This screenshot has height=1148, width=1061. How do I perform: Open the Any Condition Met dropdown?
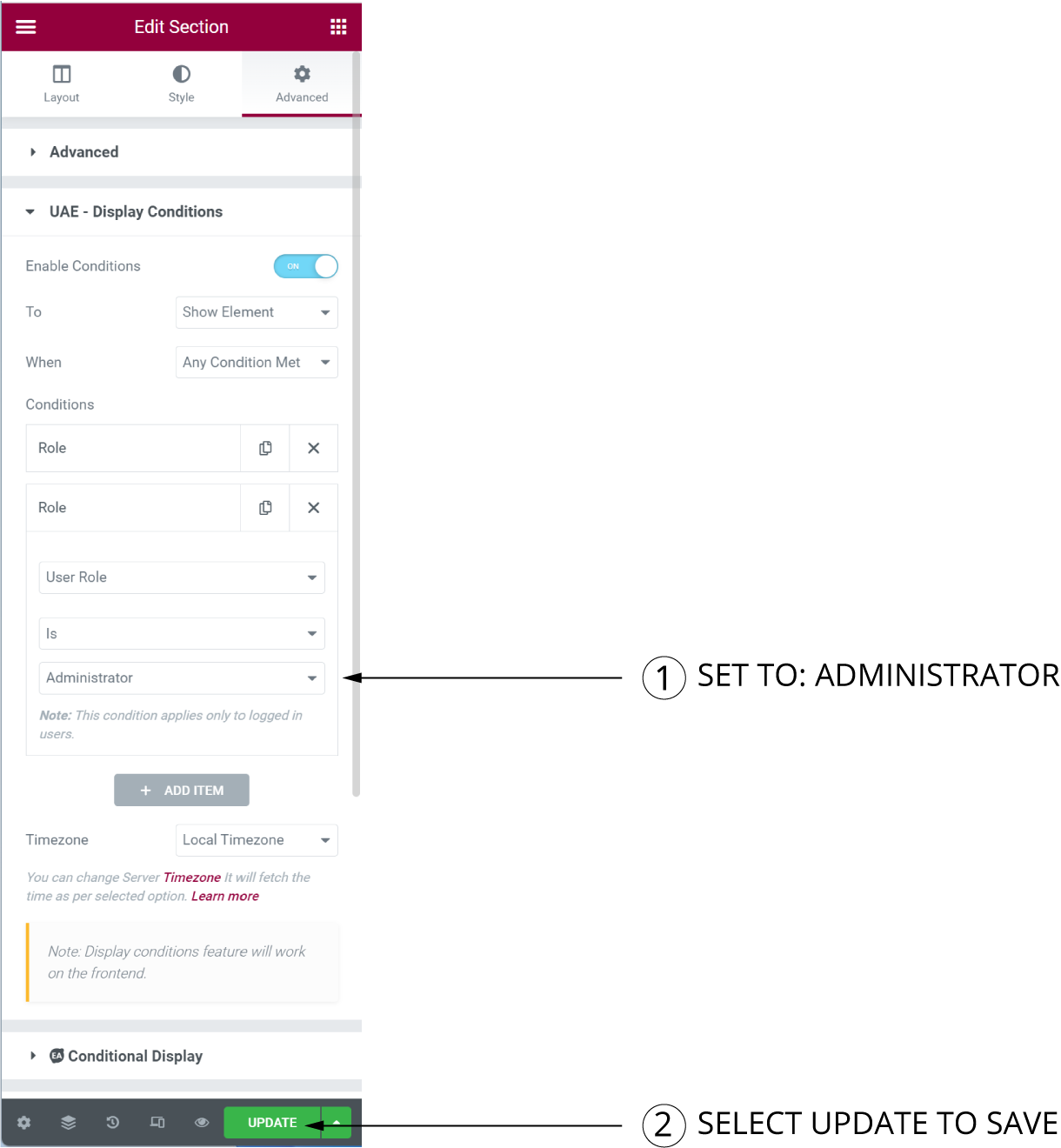[257, 363]
